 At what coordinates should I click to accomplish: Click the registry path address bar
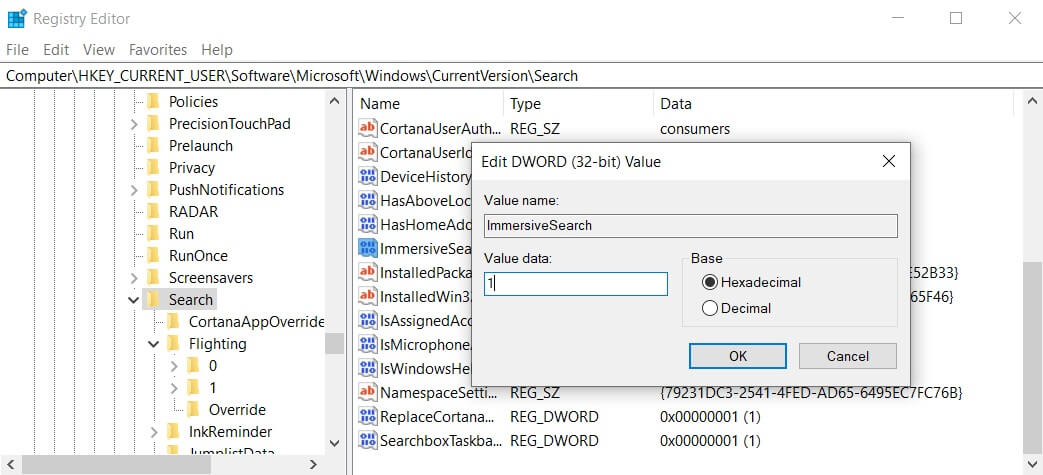(x=522, y=76)
